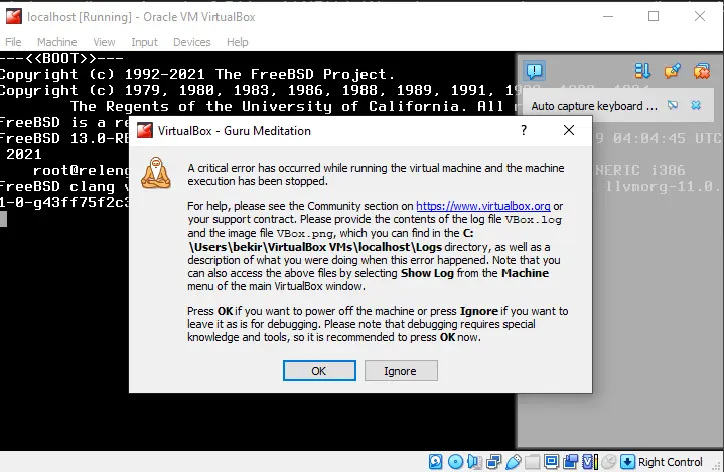Close the Guru Meditation dialog
The width and height of the screenshot is (724, 472).
(x=569, y=131)
